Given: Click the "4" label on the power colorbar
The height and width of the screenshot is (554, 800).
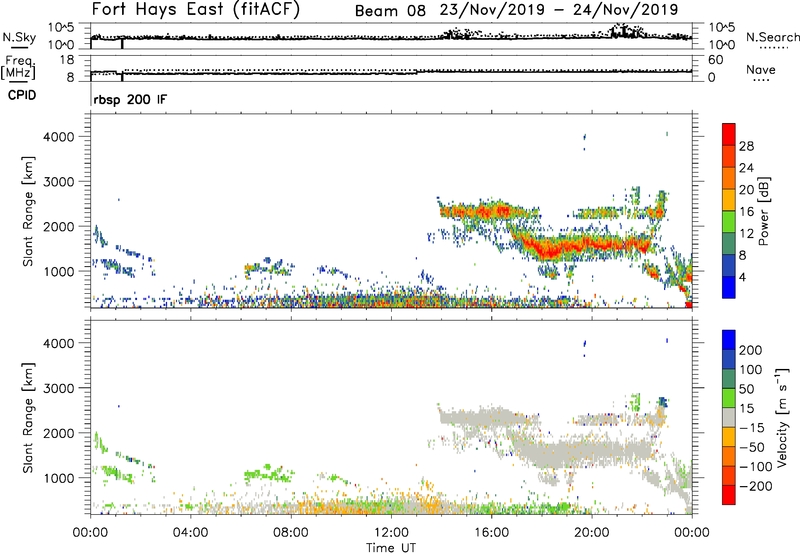Looking at the screenshot, I should click(x=743, y=277).
